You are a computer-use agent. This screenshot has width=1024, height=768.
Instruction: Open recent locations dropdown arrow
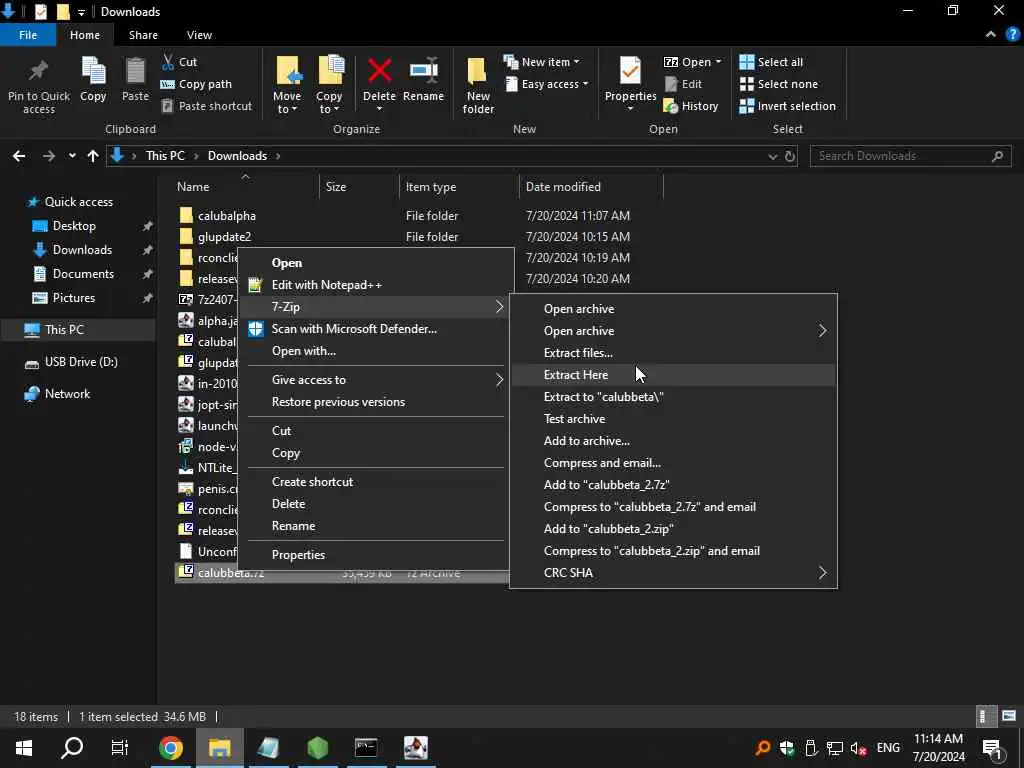point(72,156)
